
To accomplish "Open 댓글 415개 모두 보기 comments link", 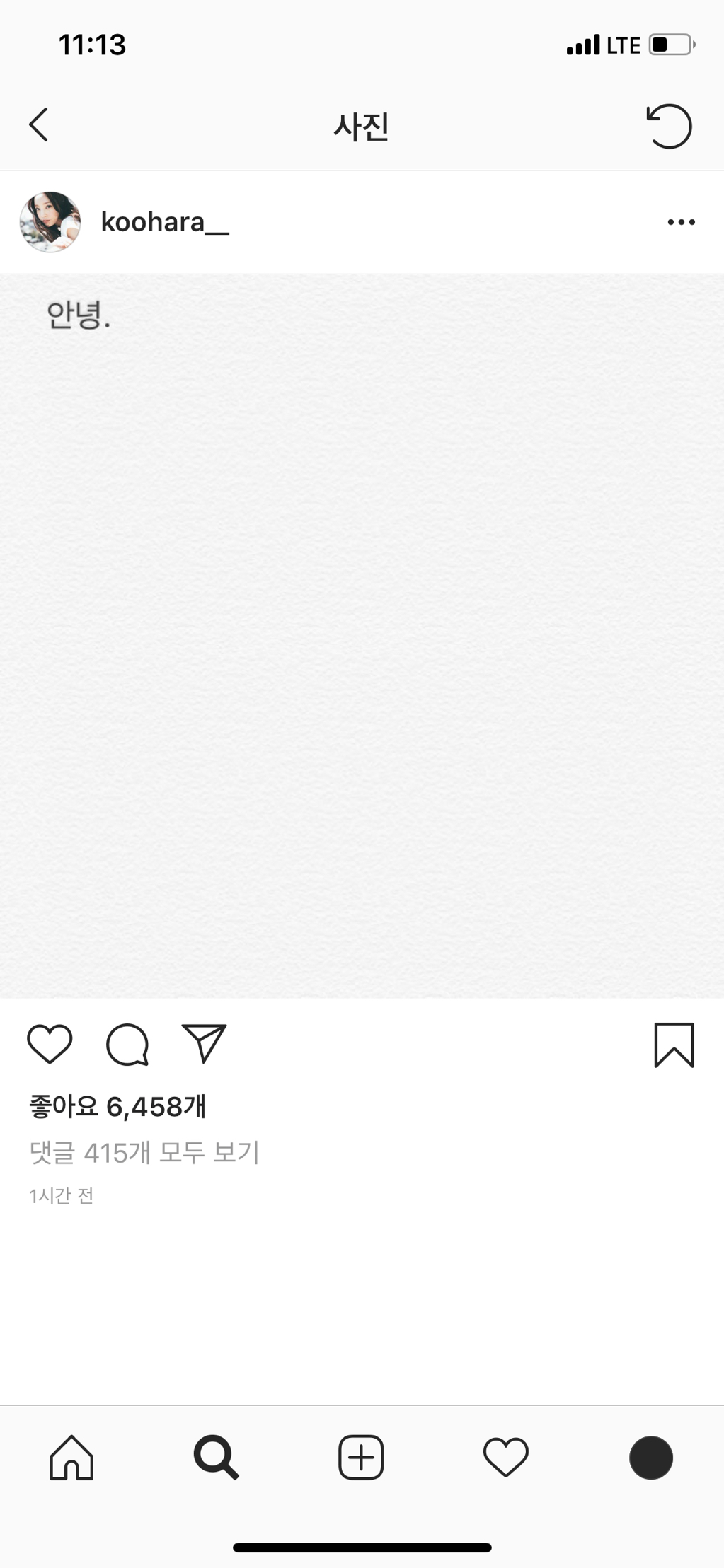I will (144, 1153).
